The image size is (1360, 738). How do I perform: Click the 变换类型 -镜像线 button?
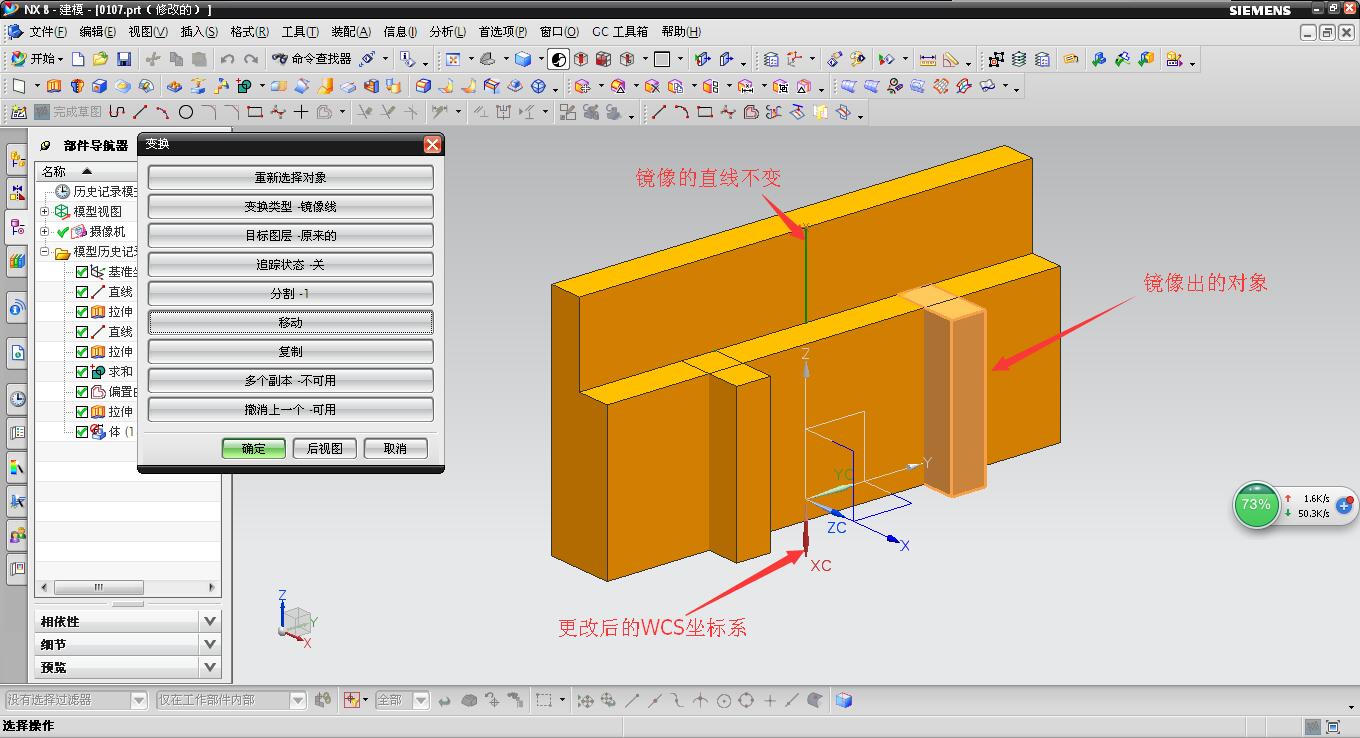[x=290, y=207]
